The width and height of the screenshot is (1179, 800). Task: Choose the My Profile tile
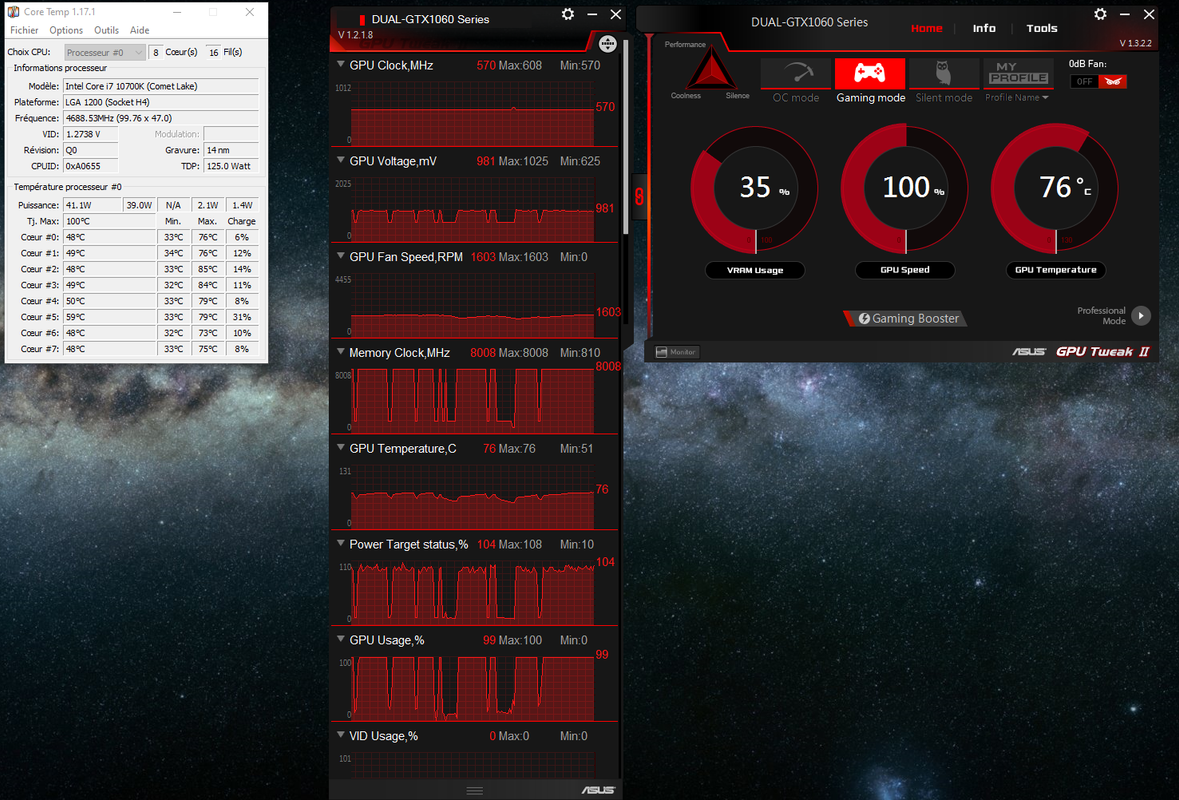(1018, 74)
